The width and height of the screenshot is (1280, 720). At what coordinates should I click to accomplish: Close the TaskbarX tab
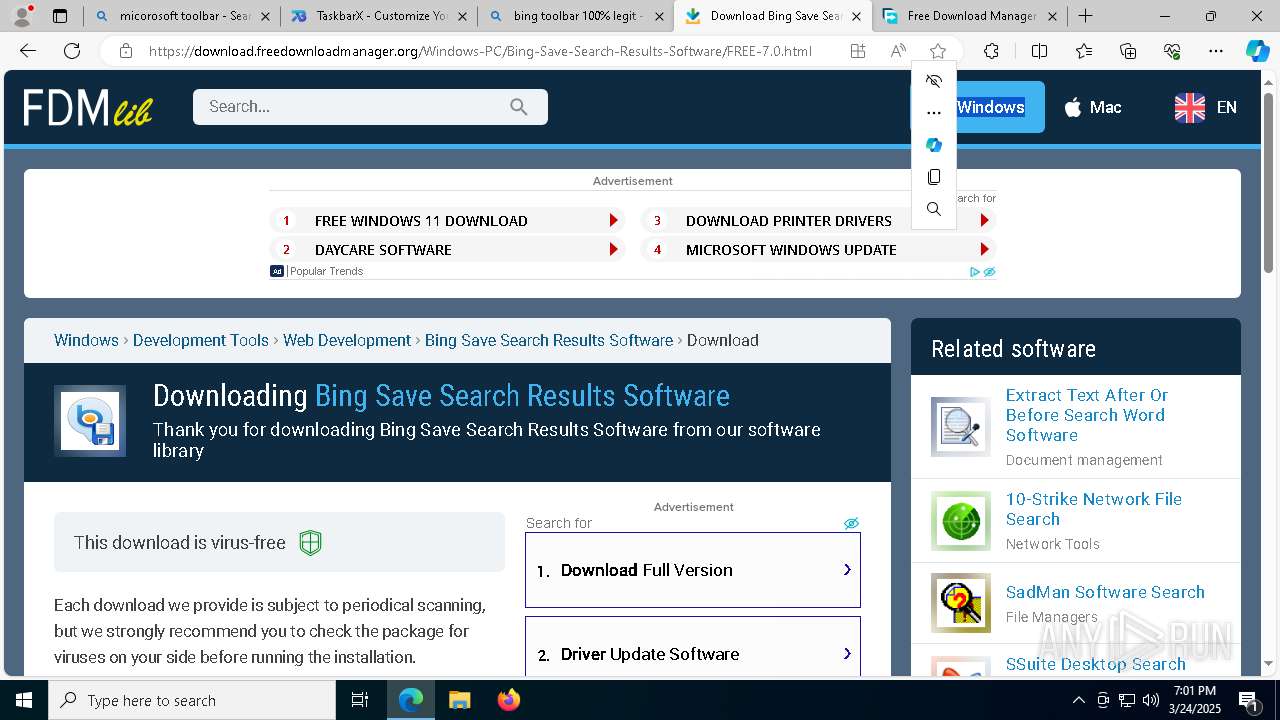point(461,16)
